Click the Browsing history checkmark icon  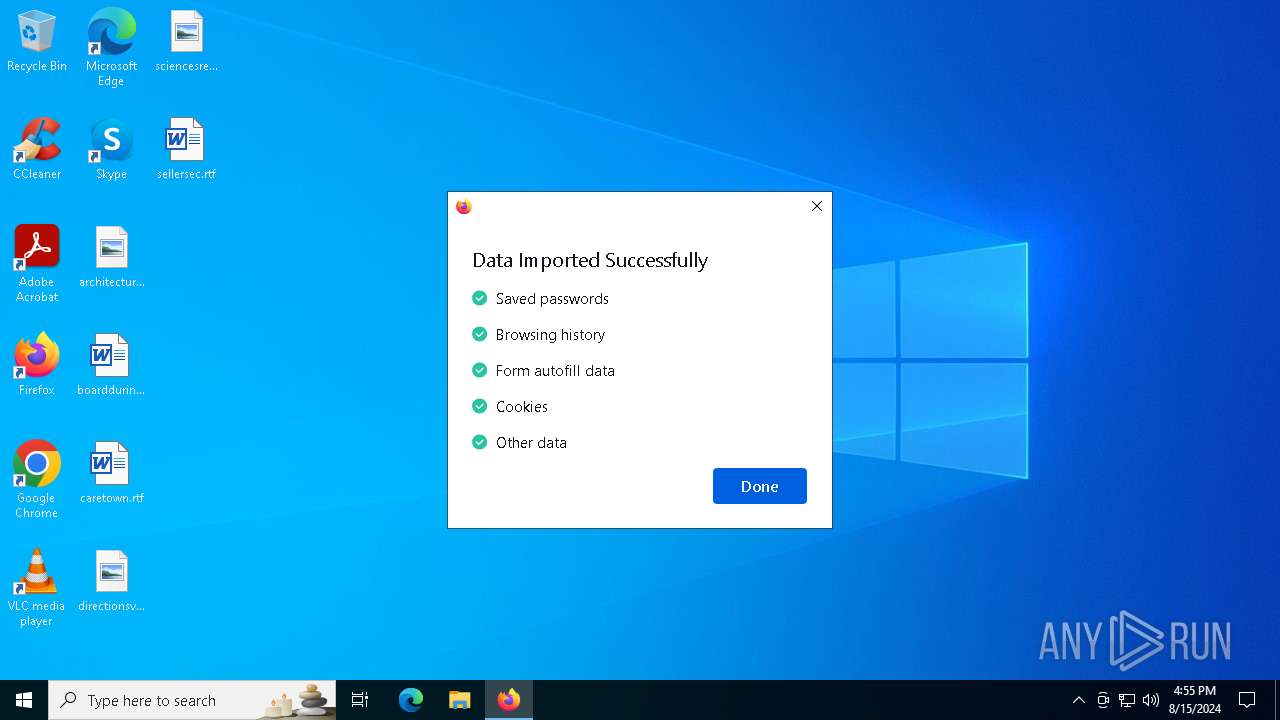pos(480,334)
